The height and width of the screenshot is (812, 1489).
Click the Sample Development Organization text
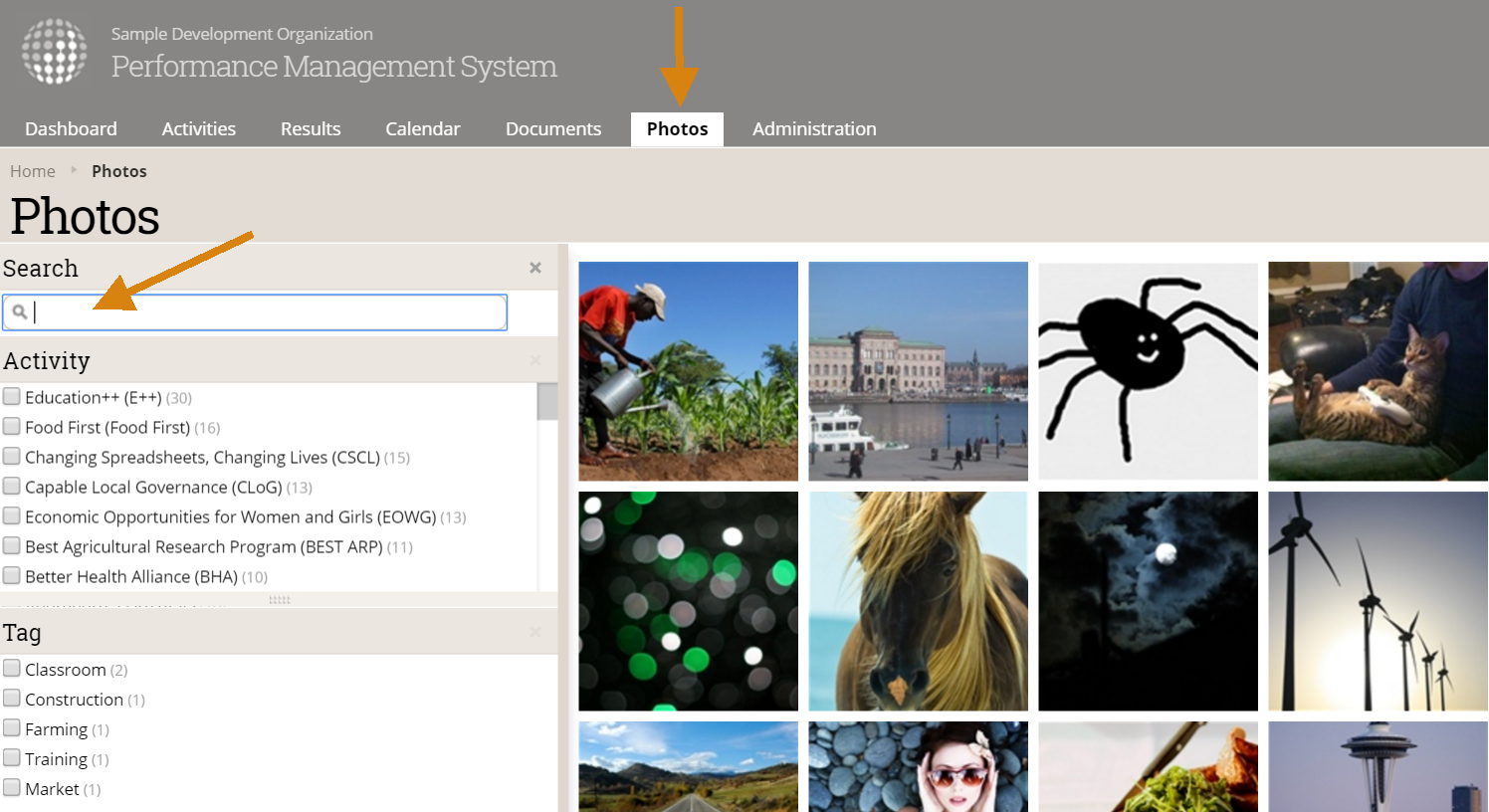point(242,34)
